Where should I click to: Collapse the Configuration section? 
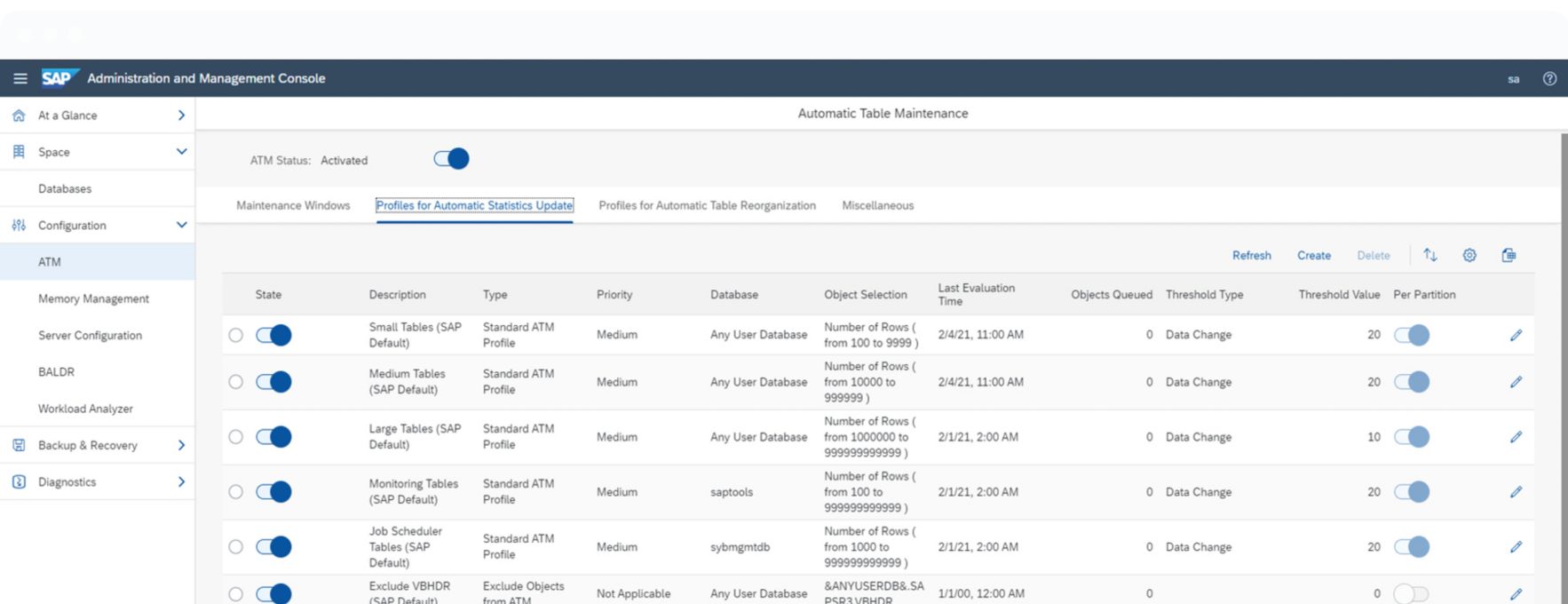(x=181, y=226)
